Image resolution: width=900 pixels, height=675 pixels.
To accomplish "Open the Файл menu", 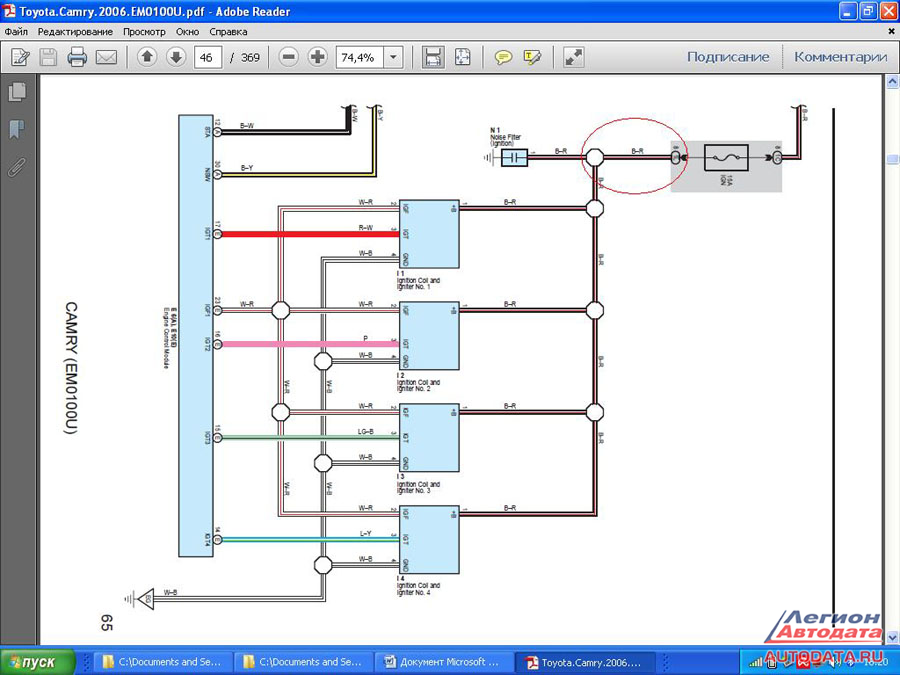I will pos(16,31).
